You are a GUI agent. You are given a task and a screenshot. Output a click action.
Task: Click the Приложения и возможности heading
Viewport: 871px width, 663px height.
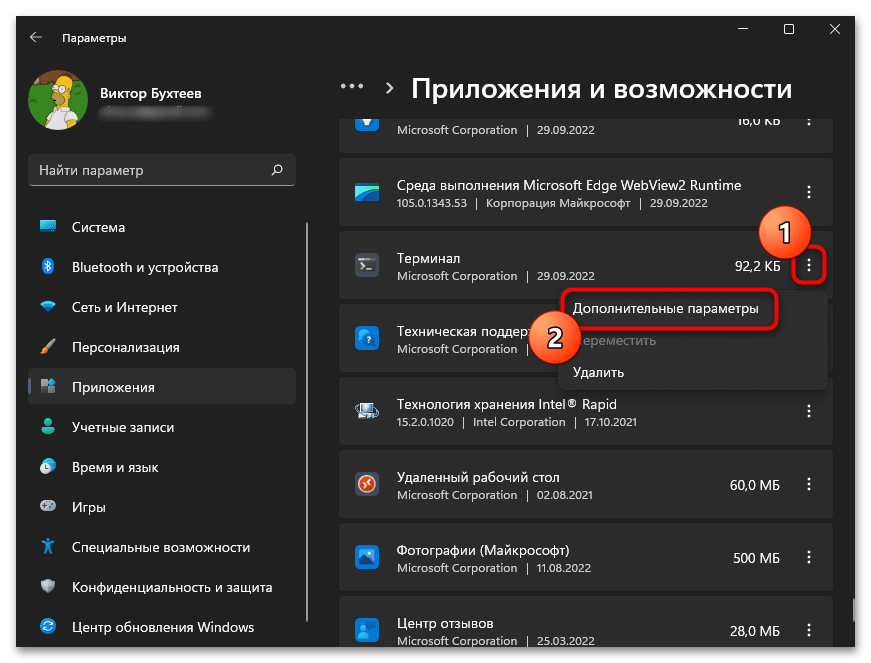tap(602, 89)
